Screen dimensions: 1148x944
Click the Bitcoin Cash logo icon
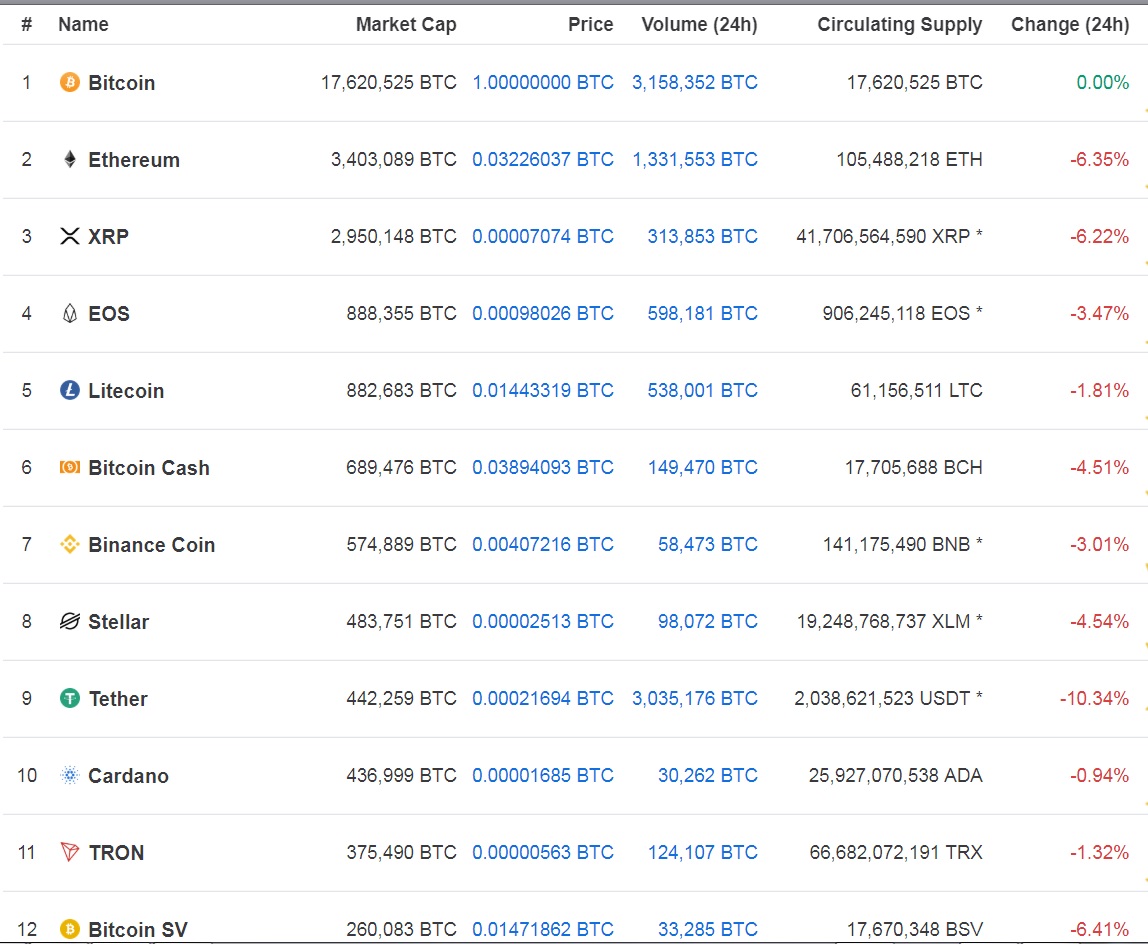[x=70, y=467]
